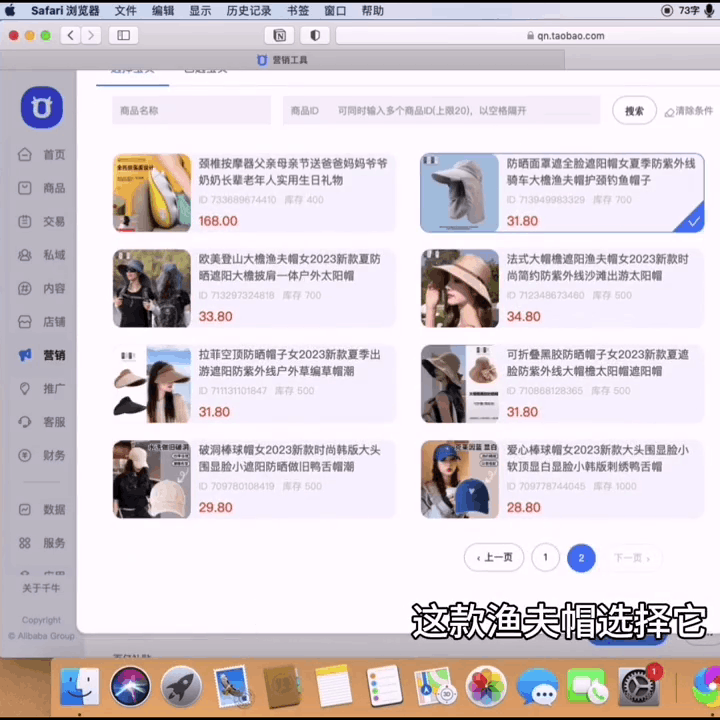The width and height of the screenshot is (720, 720).
Task: Click the qn.taobao.com address bar
Action: click(x=528, y=35)
